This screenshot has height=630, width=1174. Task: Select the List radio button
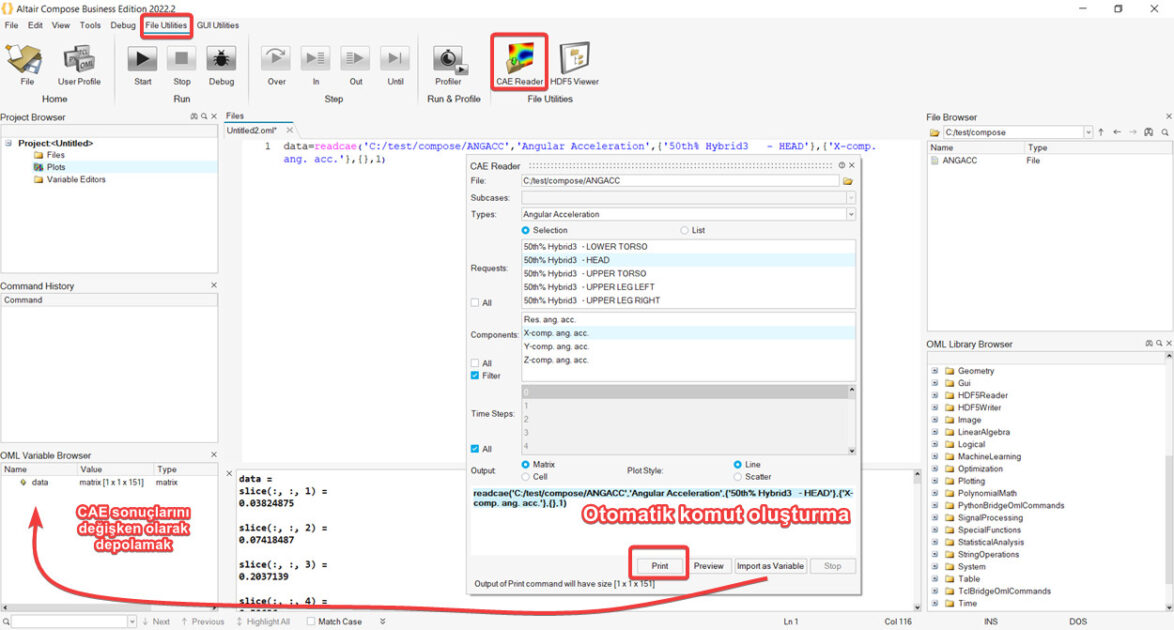(x=685, y=230)
